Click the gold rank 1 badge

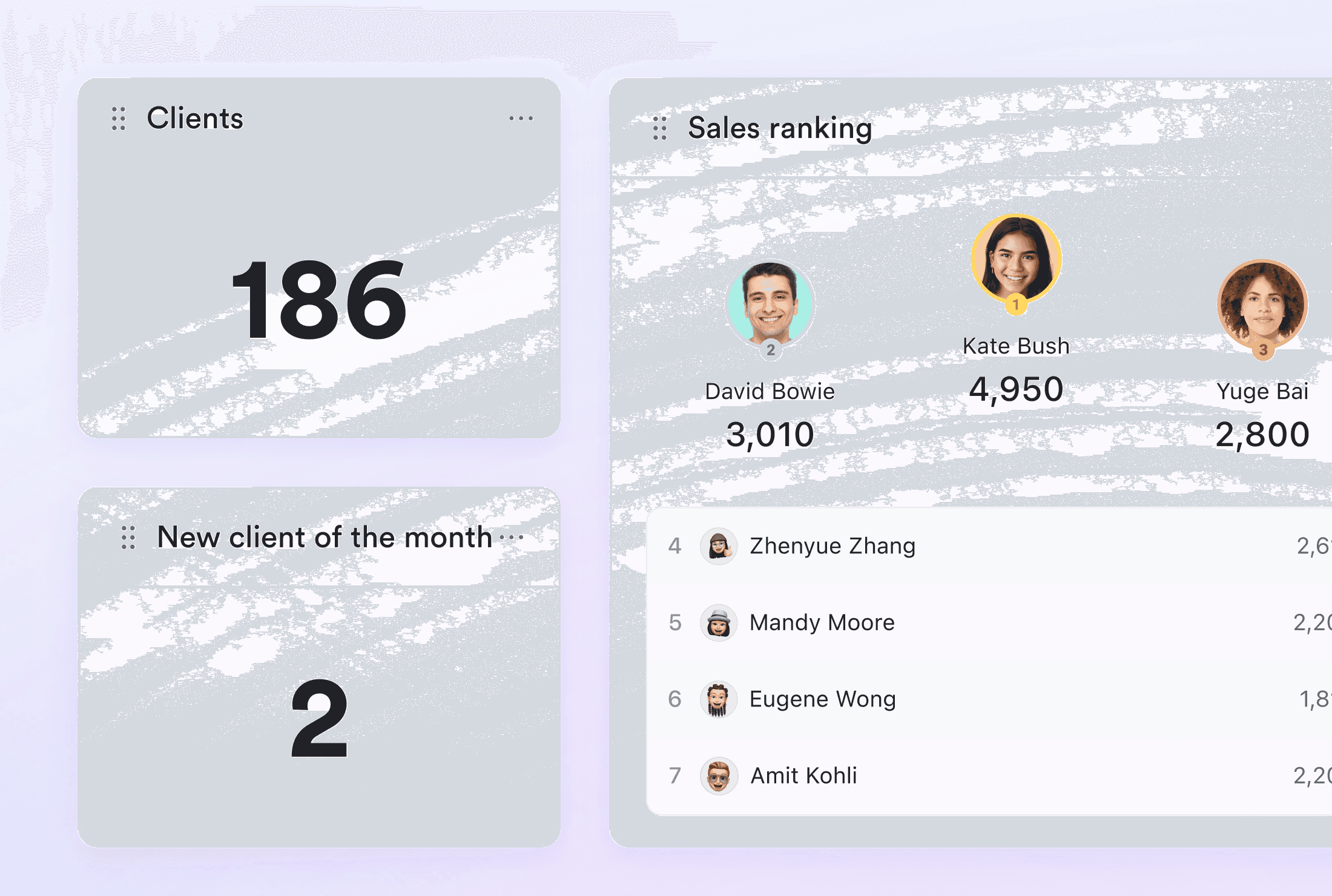coord(1016,305)
